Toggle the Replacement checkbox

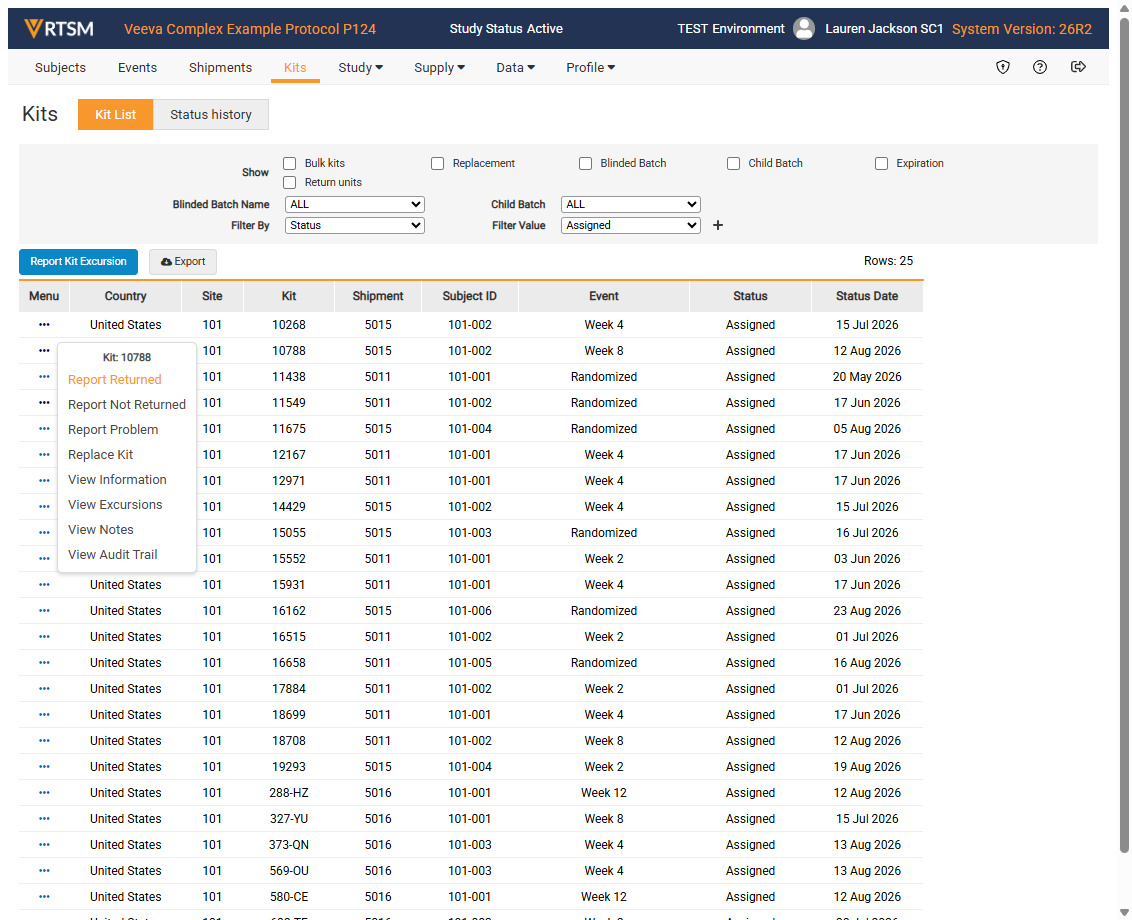pos(437,163)
